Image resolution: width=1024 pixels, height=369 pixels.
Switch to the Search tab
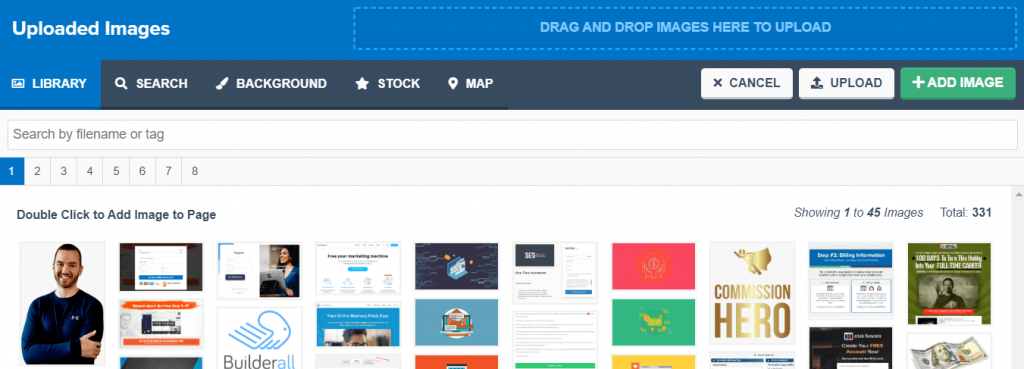[x=151, y=84]
